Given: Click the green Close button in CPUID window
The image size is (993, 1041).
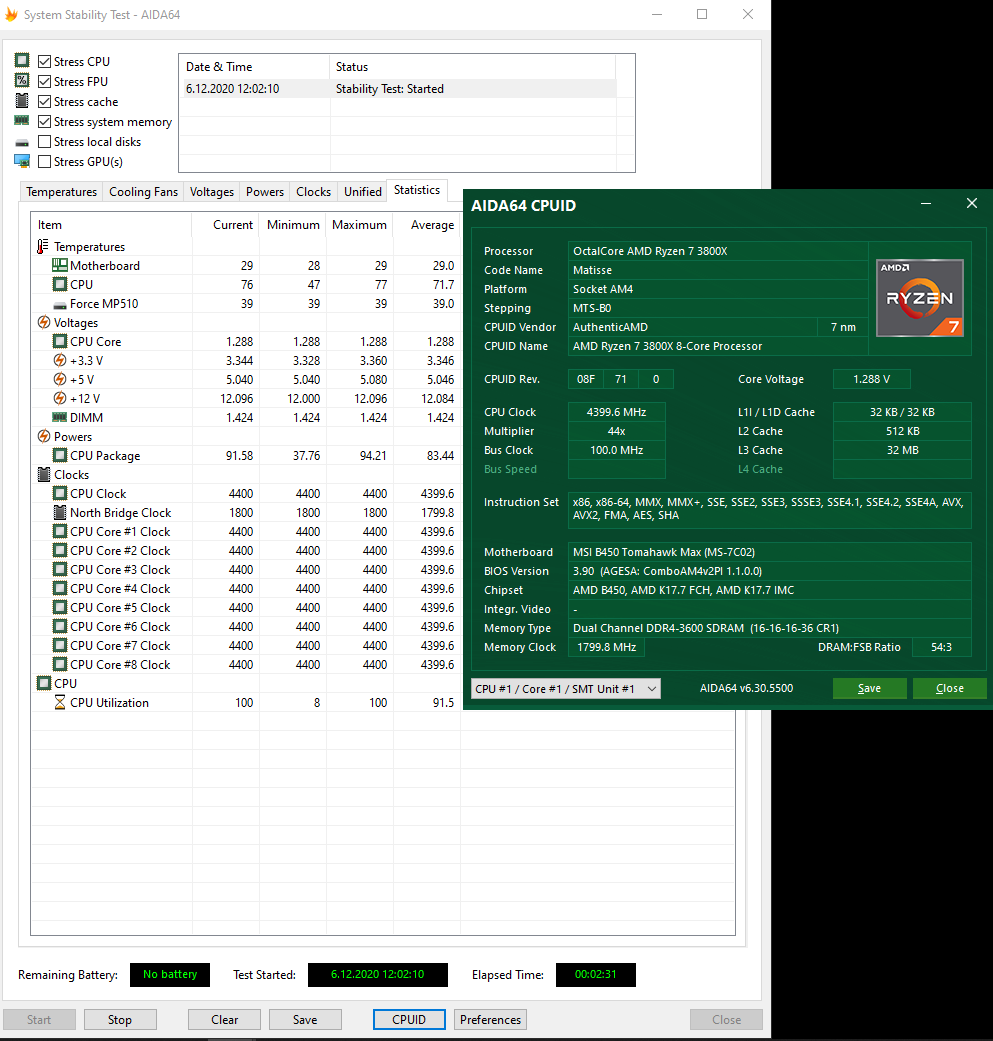Looking at the screenshot, I should 949,688.
